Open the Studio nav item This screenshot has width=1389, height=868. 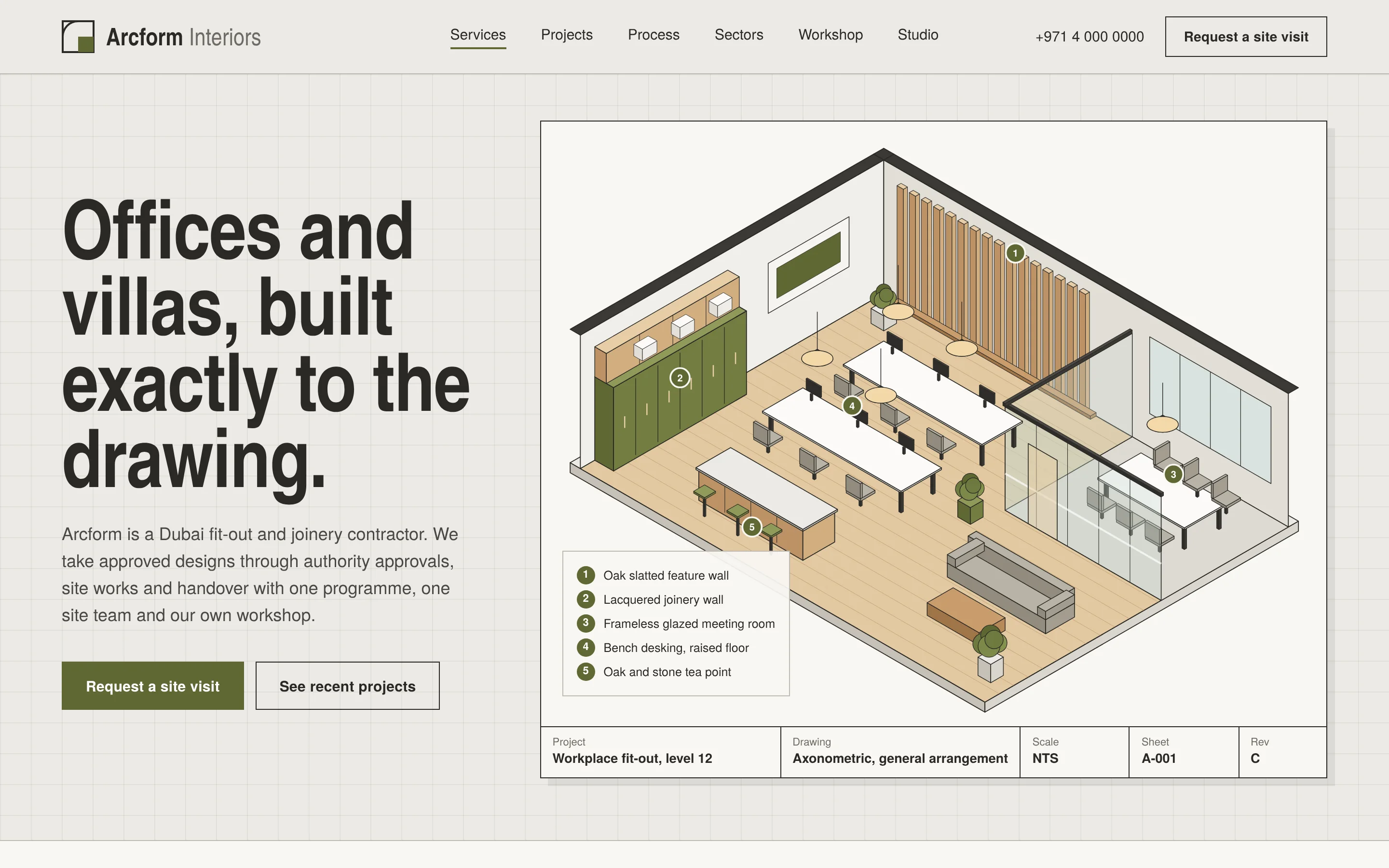coord(918,35)
